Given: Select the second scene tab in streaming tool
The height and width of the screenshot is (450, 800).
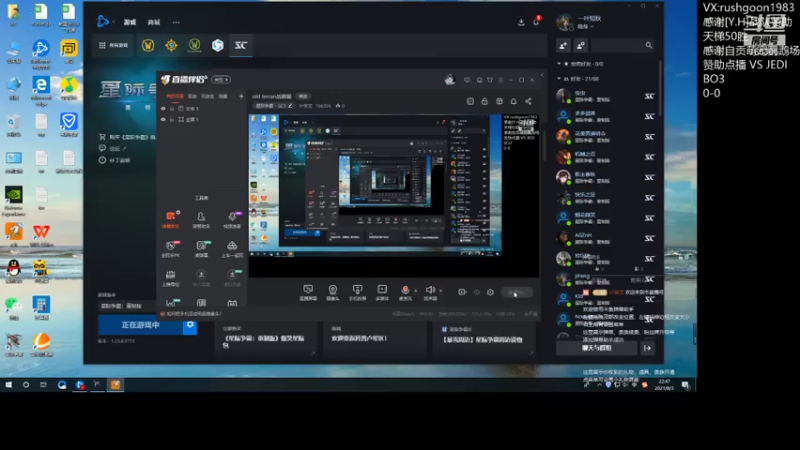Looking at the screenshot, I should [x=192, y=96].
